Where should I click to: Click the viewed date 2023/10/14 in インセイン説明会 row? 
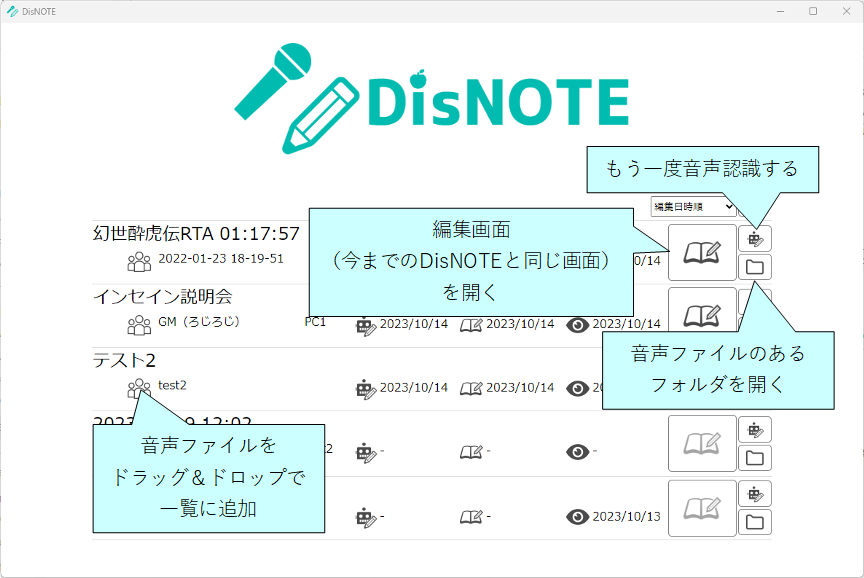627,324
